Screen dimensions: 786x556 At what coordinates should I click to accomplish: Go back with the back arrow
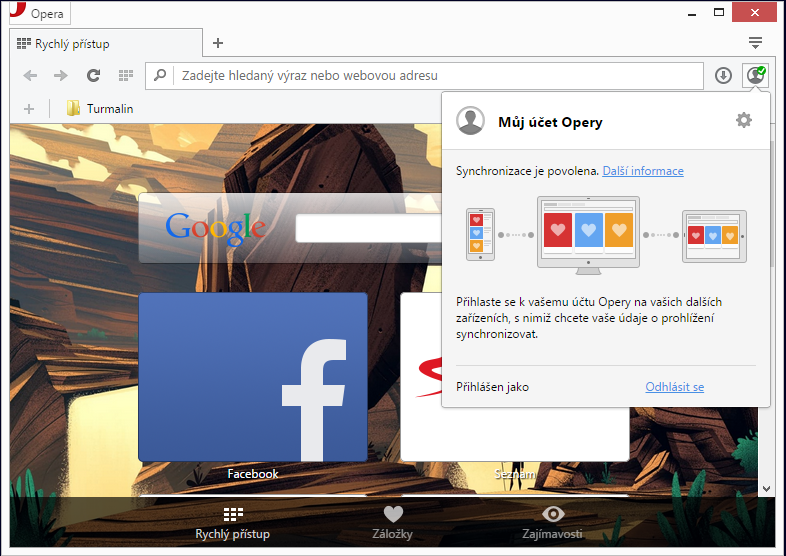(x=30, y=76)
